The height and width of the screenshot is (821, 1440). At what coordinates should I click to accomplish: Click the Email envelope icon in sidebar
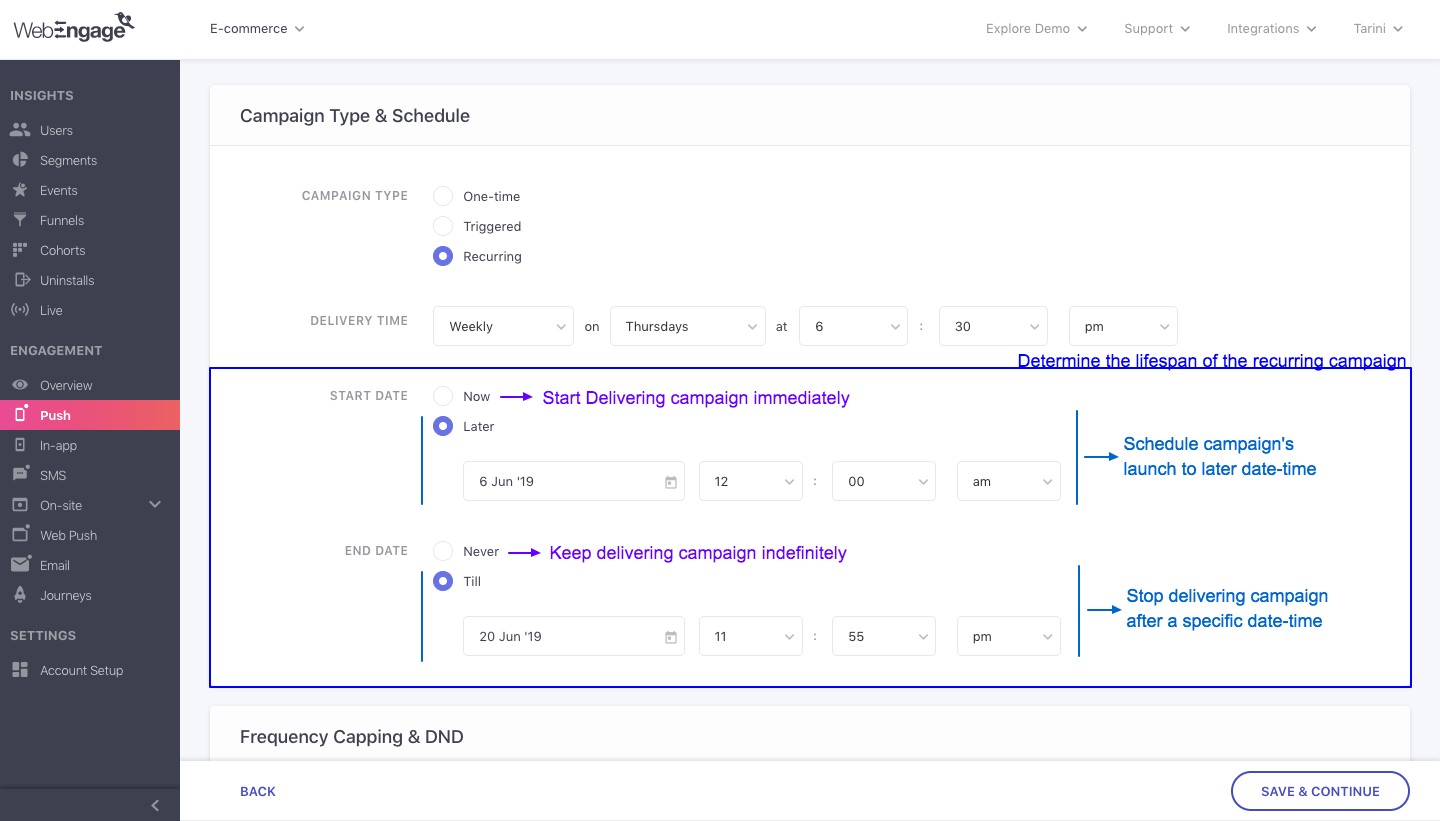point(20,565)
